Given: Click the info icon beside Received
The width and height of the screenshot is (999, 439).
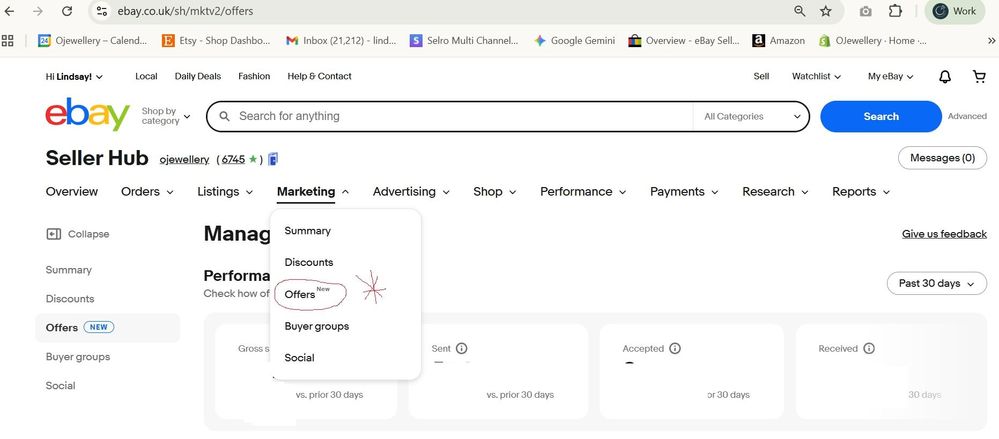Looking at the screenshot, I should pos(869,349).
